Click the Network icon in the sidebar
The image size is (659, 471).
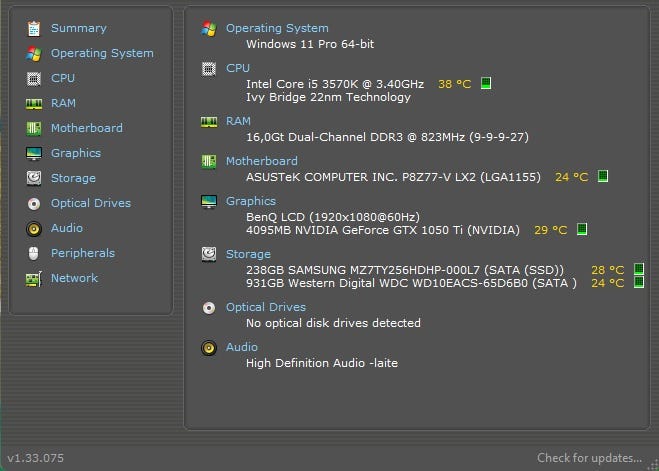(34, 278)
